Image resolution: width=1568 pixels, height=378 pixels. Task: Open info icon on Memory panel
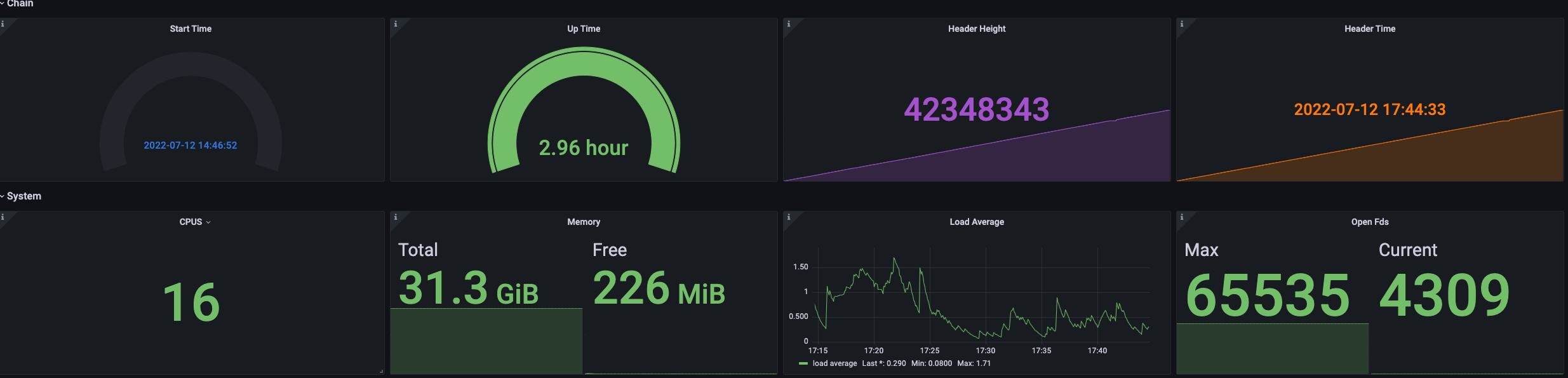pos(396,217)
